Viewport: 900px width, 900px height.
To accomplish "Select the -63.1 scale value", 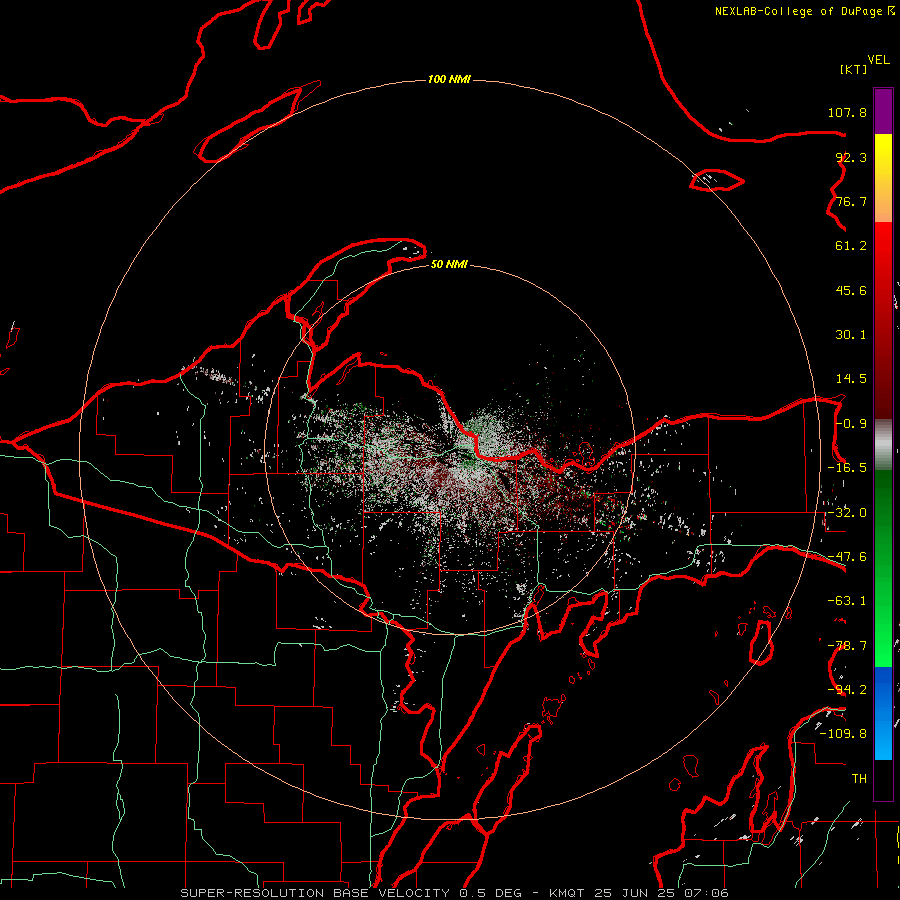I will tap(847, 601).
